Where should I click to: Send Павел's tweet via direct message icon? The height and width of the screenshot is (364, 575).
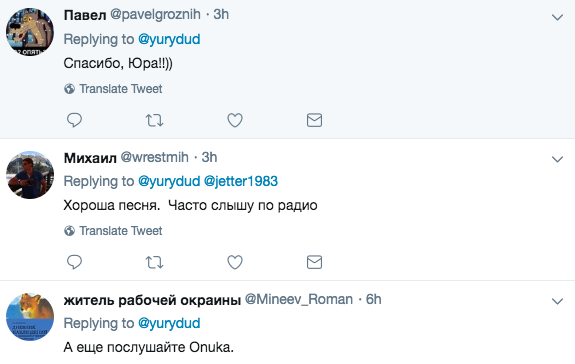pyautogui.click(x=314, y=120)
